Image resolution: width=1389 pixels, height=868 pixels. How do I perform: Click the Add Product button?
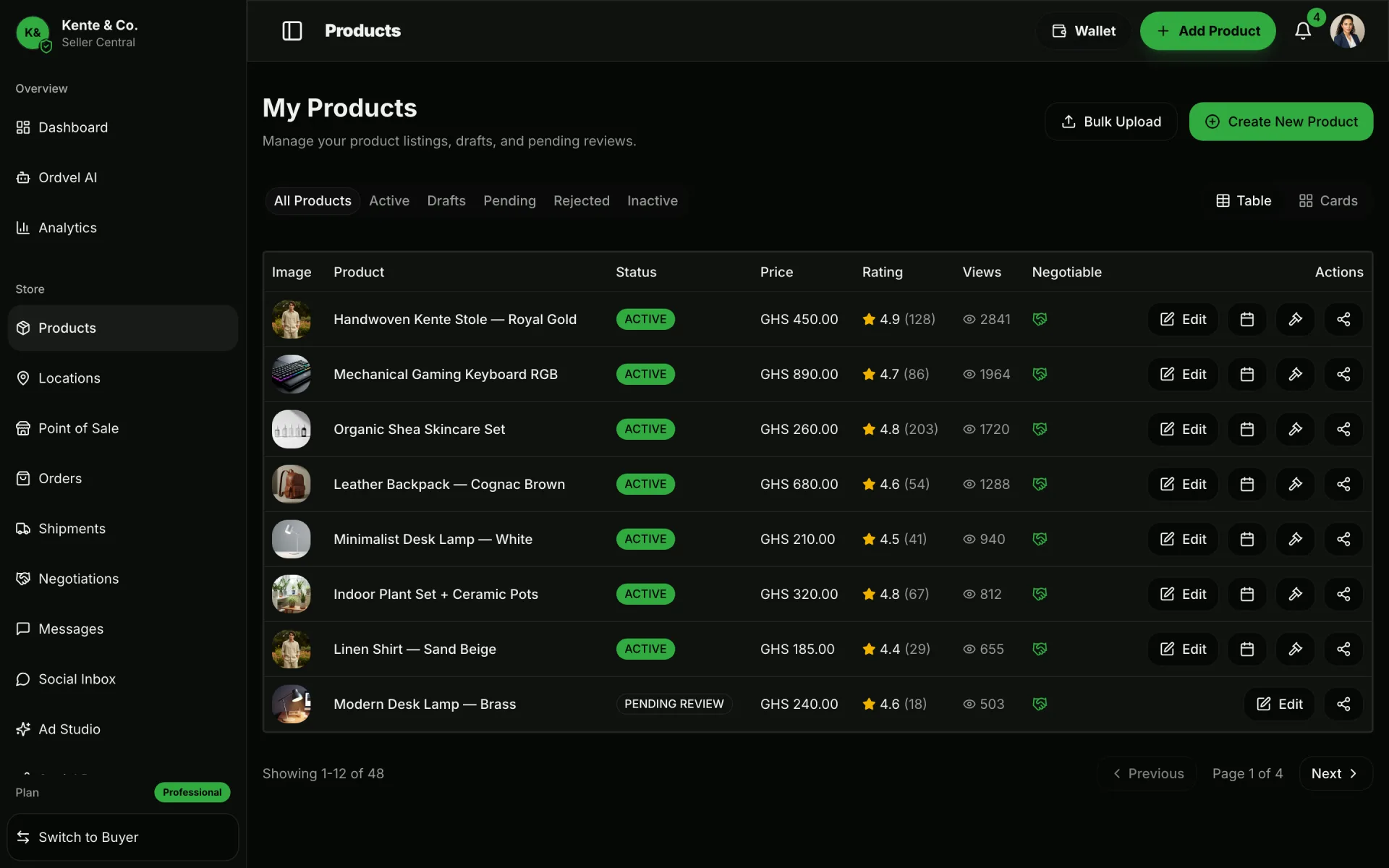click(1207, 30)
